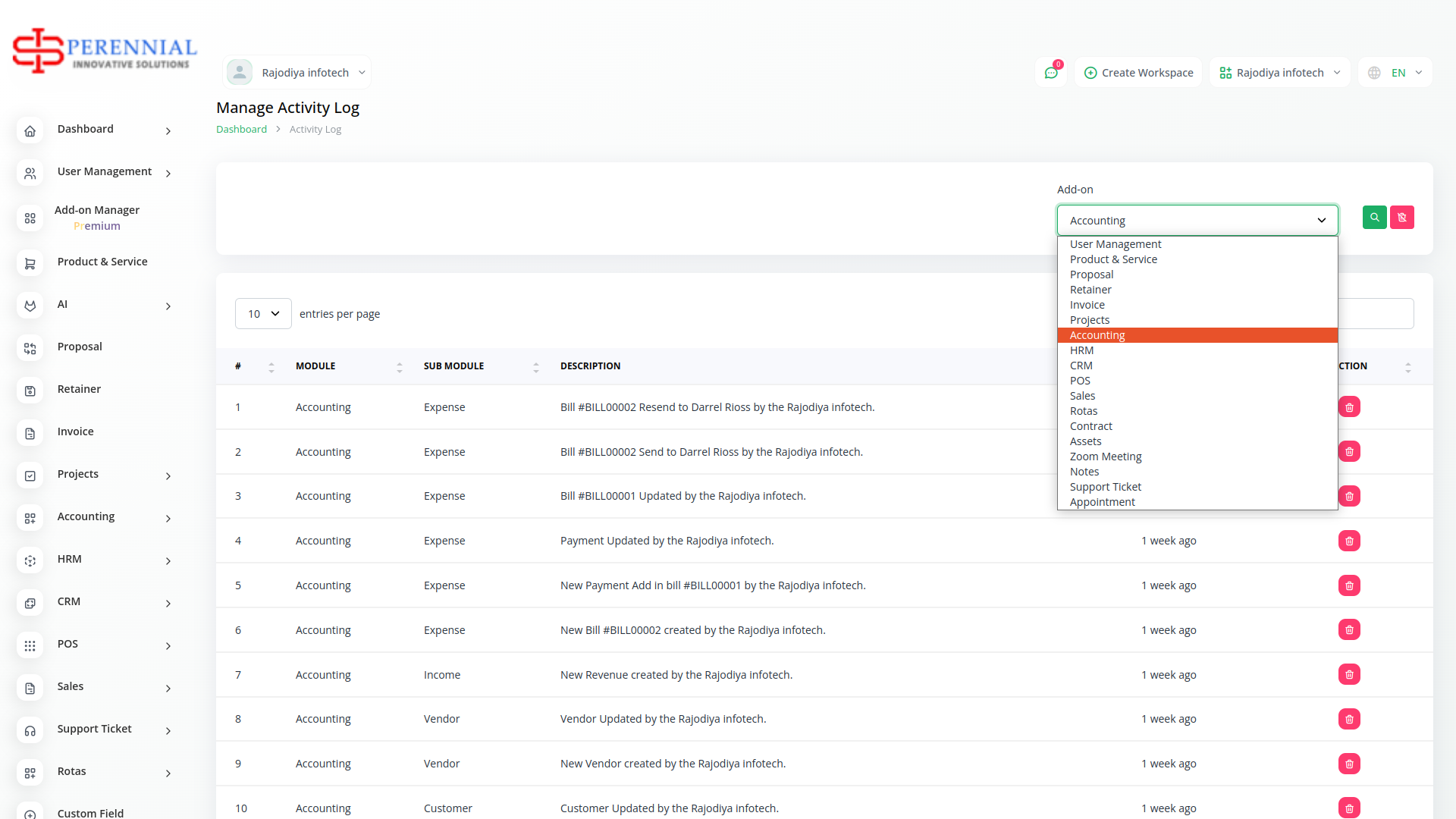Image resolution: width=1456 pixels, height=819 pixels.
Task: Open the EN language dropdown
Action: pyautogui.click(x=1395, y=73)
